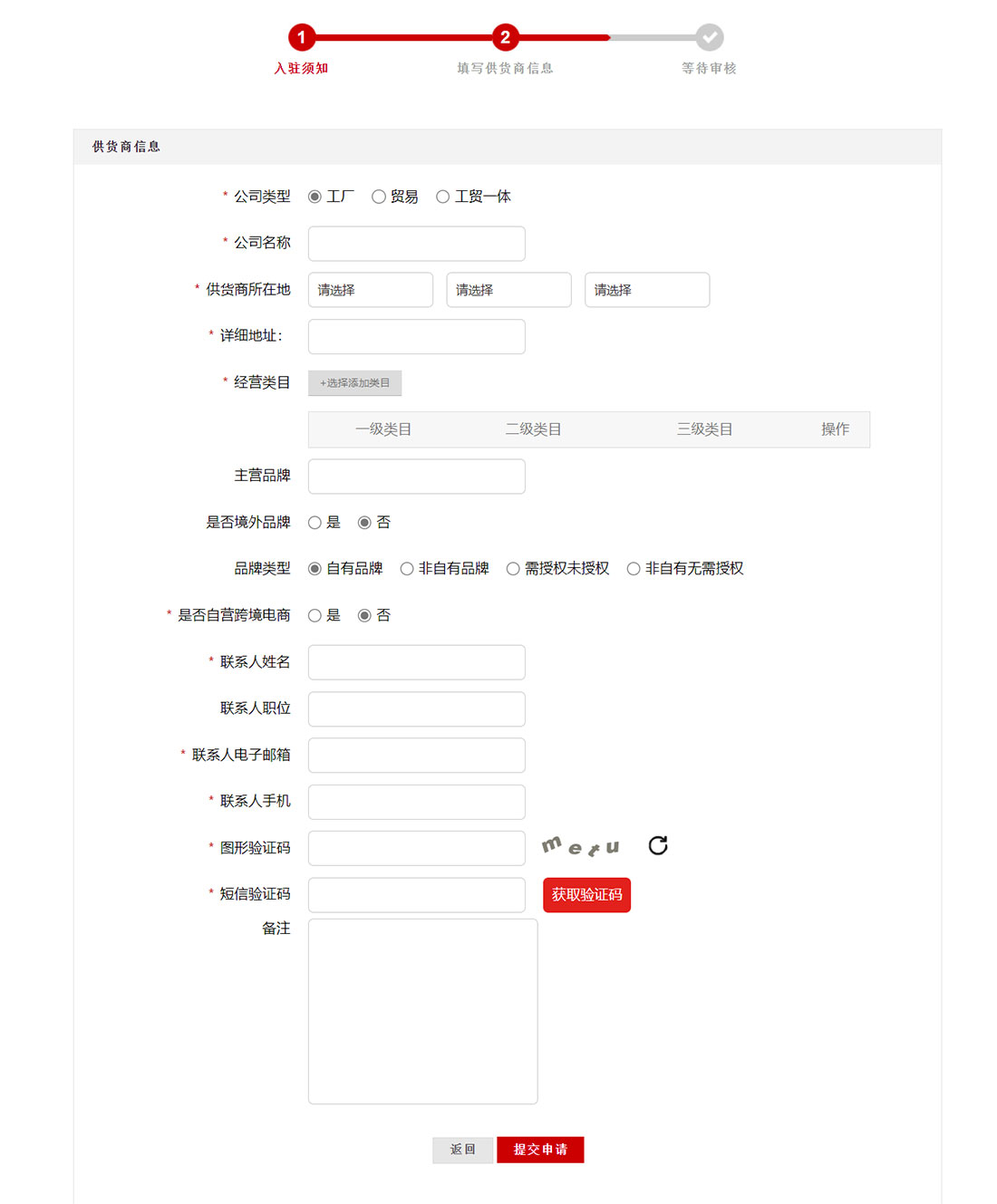Click the 入驻须知 step label
The image size is (997, 1204).
(x=302, y=68)
